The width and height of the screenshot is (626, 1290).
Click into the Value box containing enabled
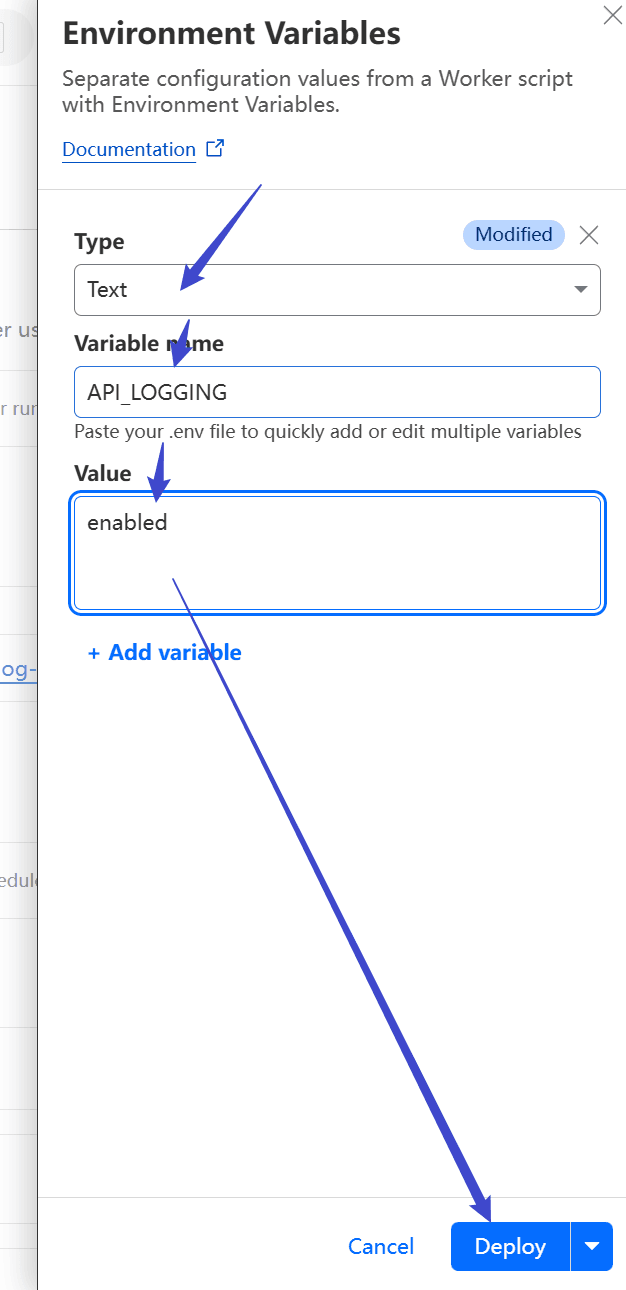click(337, 552)
